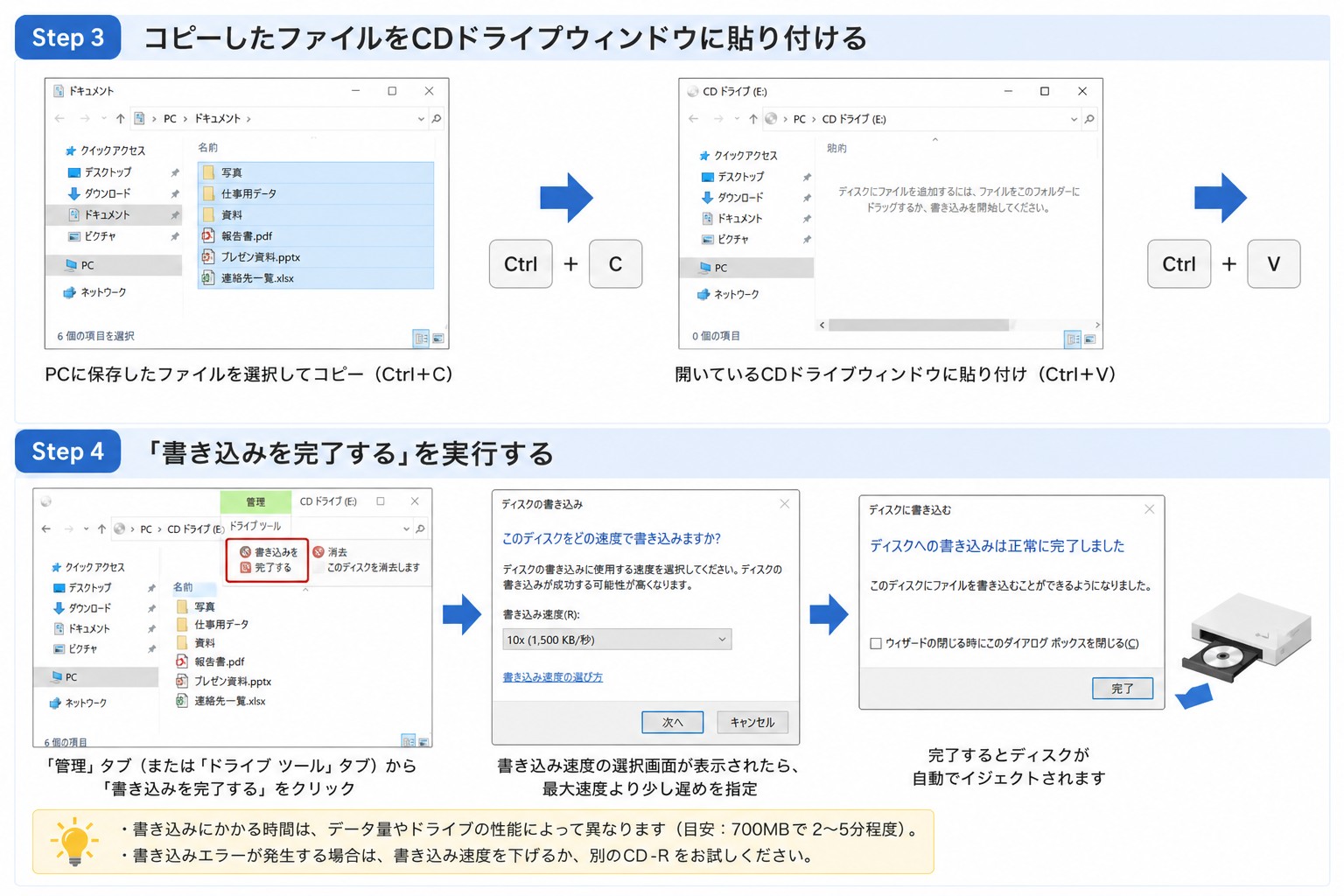Click 書き込みを完了する in the ribbon
1344x896 pixels.
click(269, 560)
